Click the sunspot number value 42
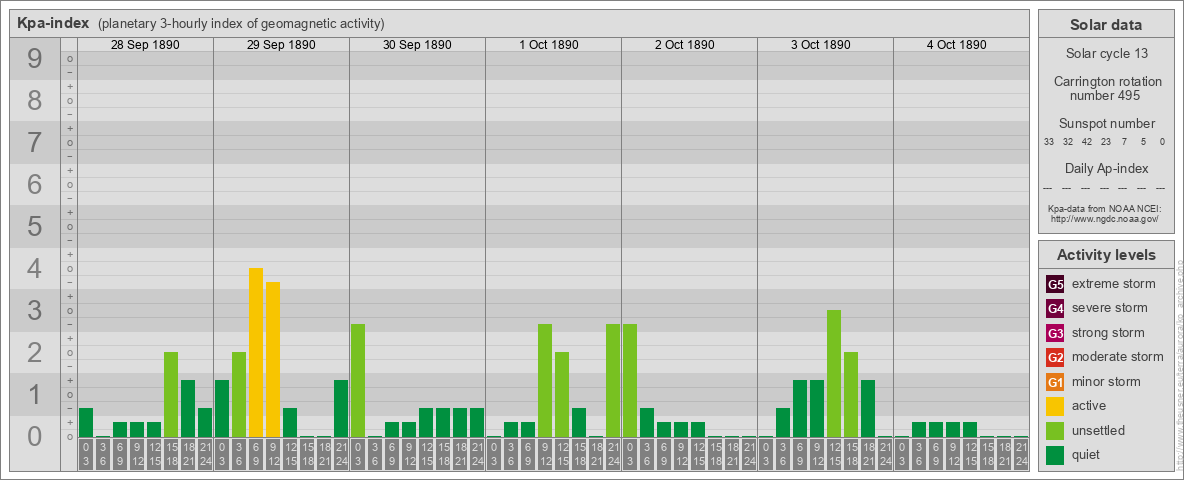 pos(1087,142)
